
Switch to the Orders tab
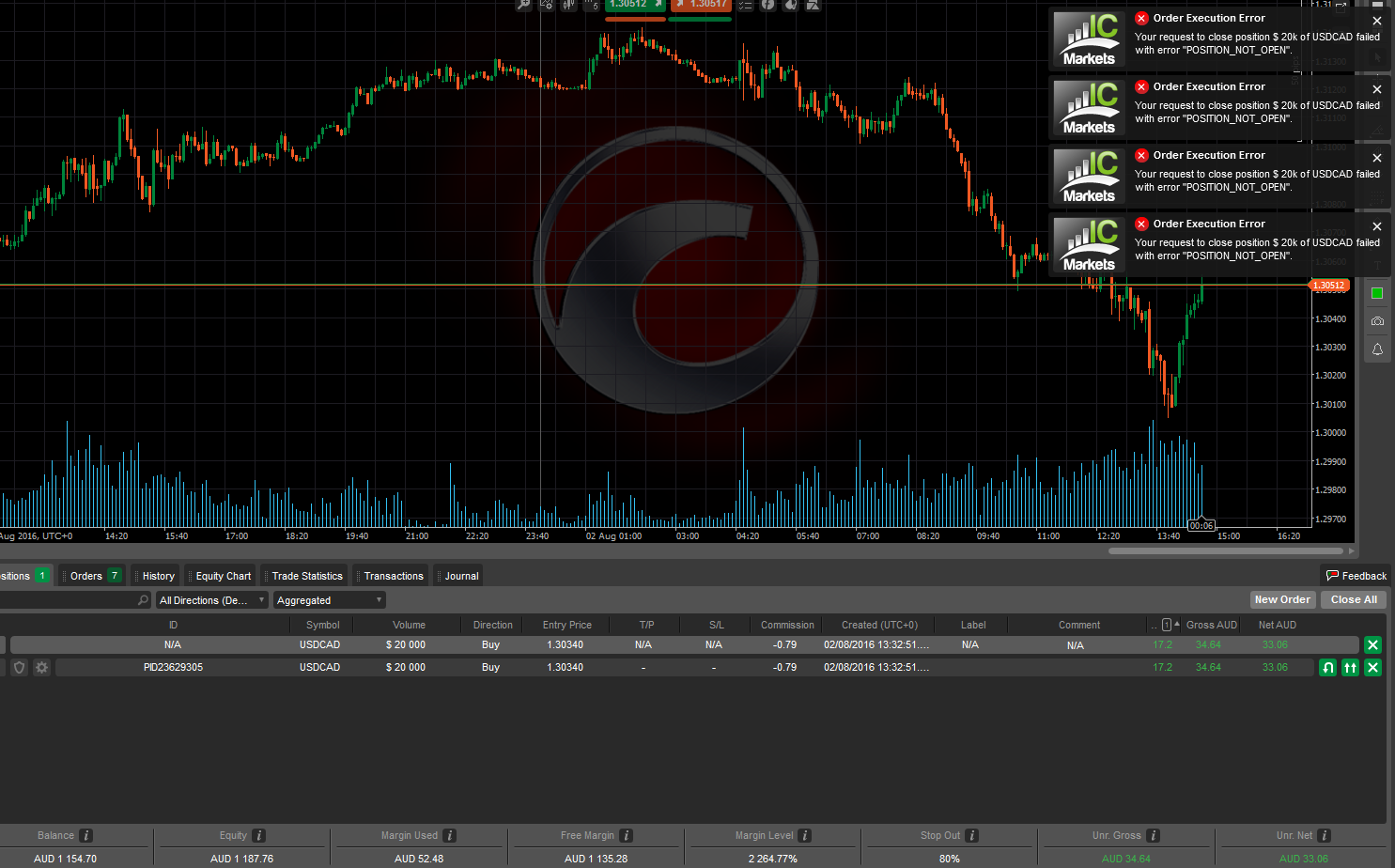[92, 576]
